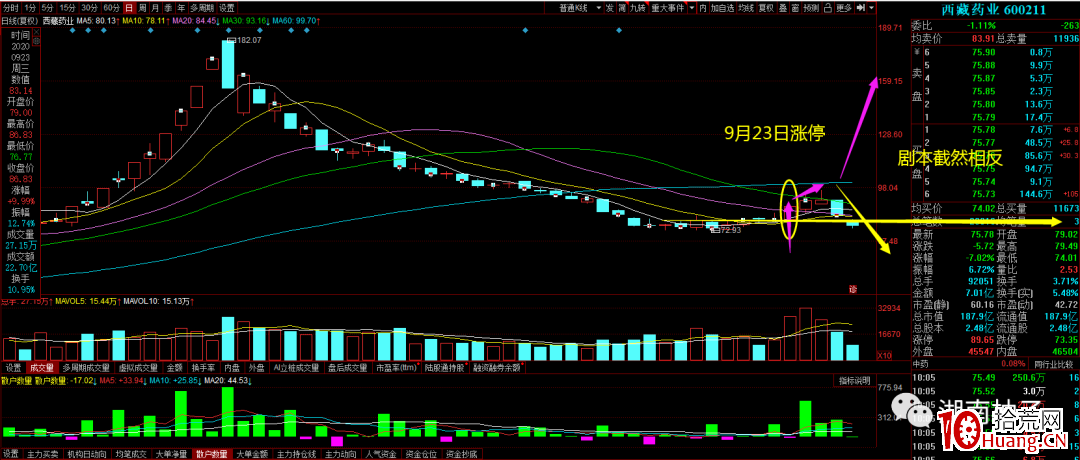Select the 主力买卖 bottom indicator tab
The image size is (1080, 460).
coord(42,453)
